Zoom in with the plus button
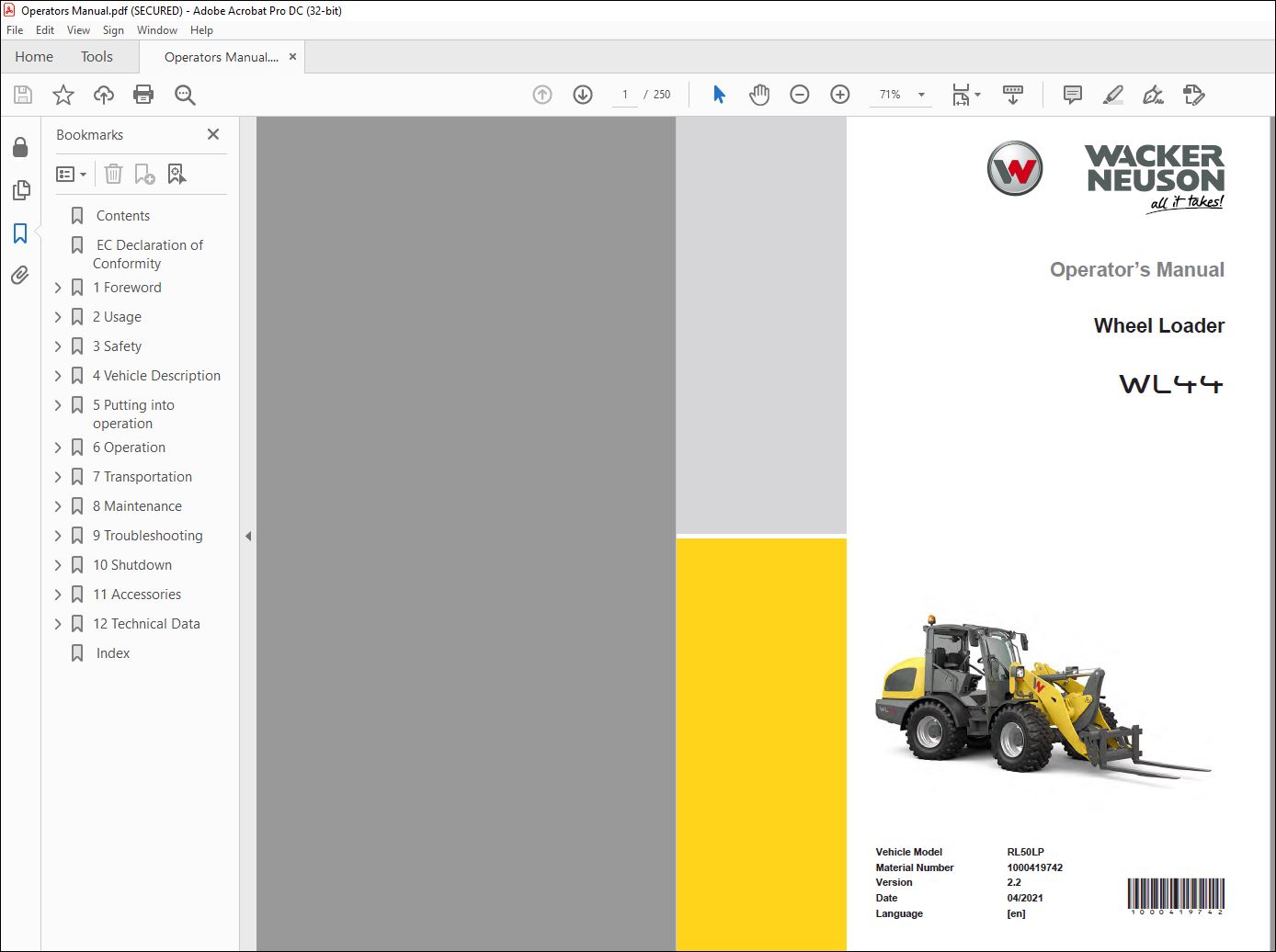 840,95
